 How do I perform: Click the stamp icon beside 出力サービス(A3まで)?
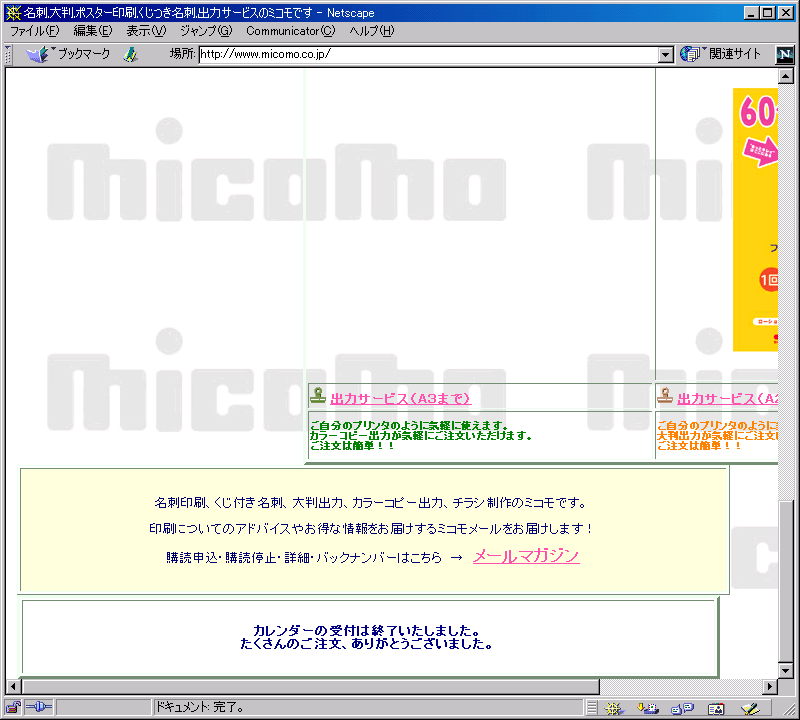tap(318, 395)
